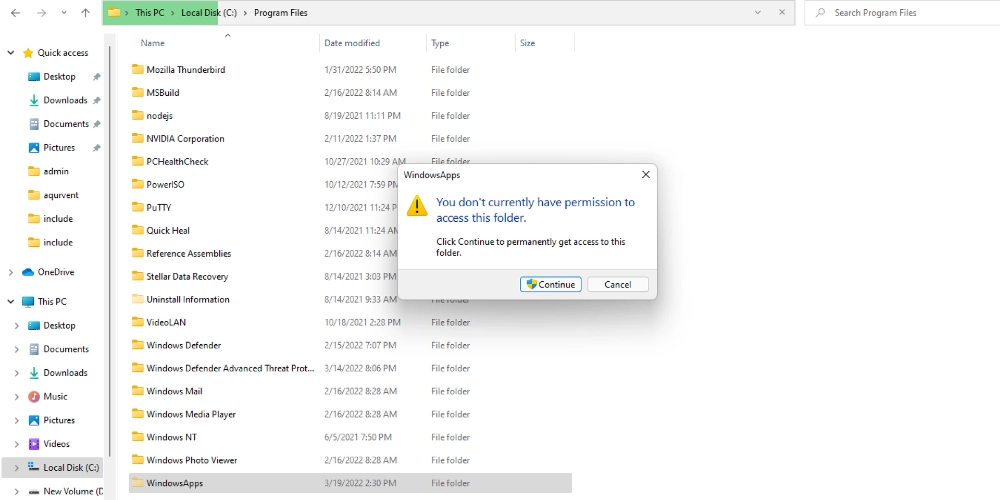Image resolution: width=1000 pixels, height=500 pixels.
Task: Select the Windows Defender folder icon
Action: click(x=138, y=345)
